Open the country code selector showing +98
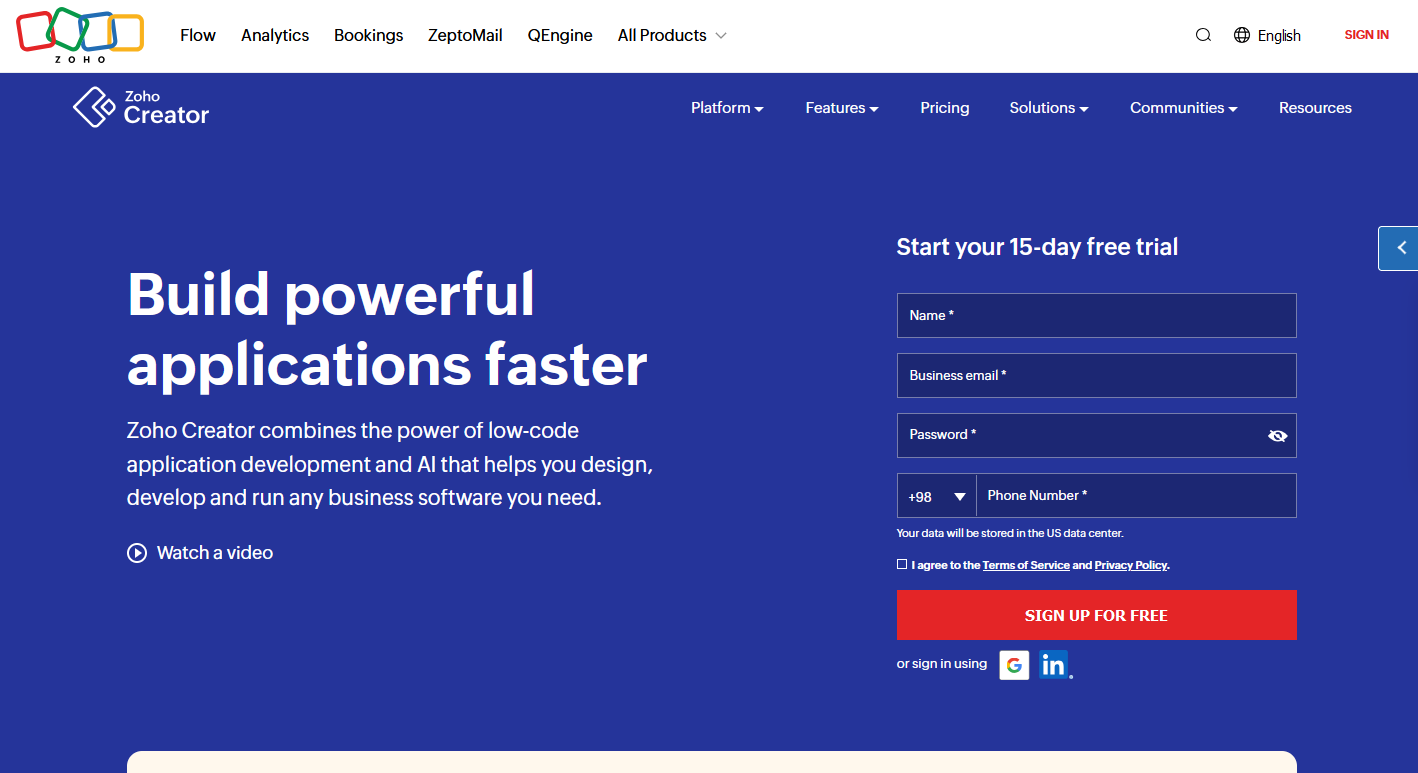This screenshot has width=1418, height=773. tap(936, 495)
